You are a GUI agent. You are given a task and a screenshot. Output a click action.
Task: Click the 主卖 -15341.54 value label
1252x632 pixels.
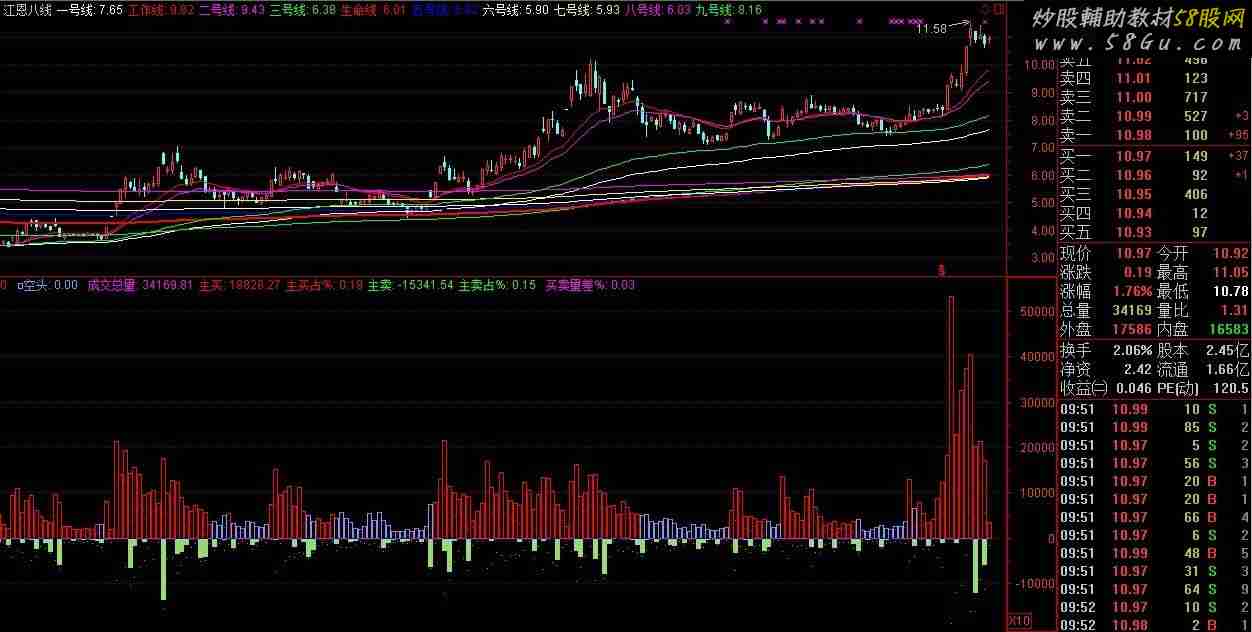410,285
